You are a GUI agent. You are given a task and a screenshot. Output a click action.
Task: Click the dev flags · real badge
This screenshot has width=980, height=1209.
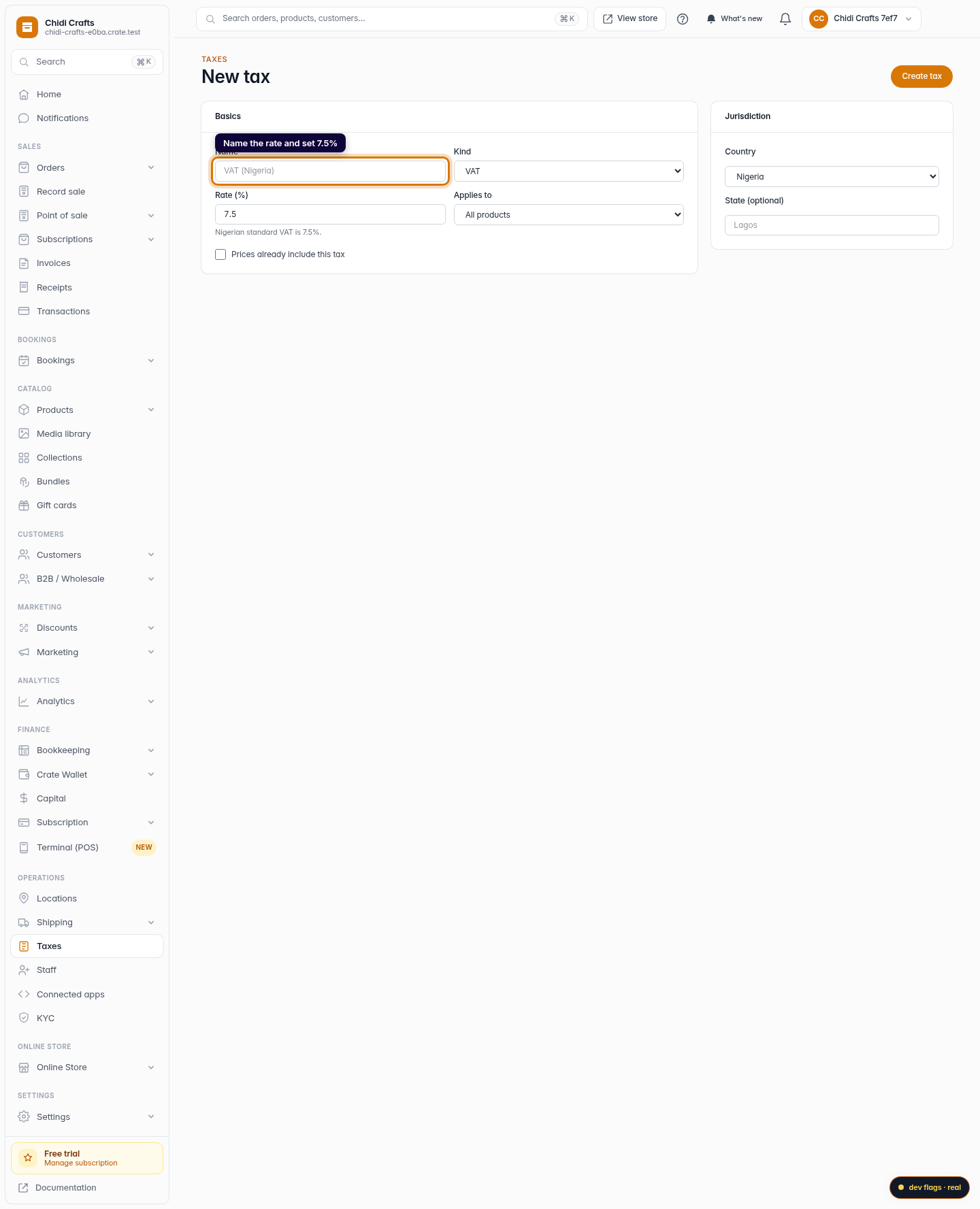(x=930, y=1187)
